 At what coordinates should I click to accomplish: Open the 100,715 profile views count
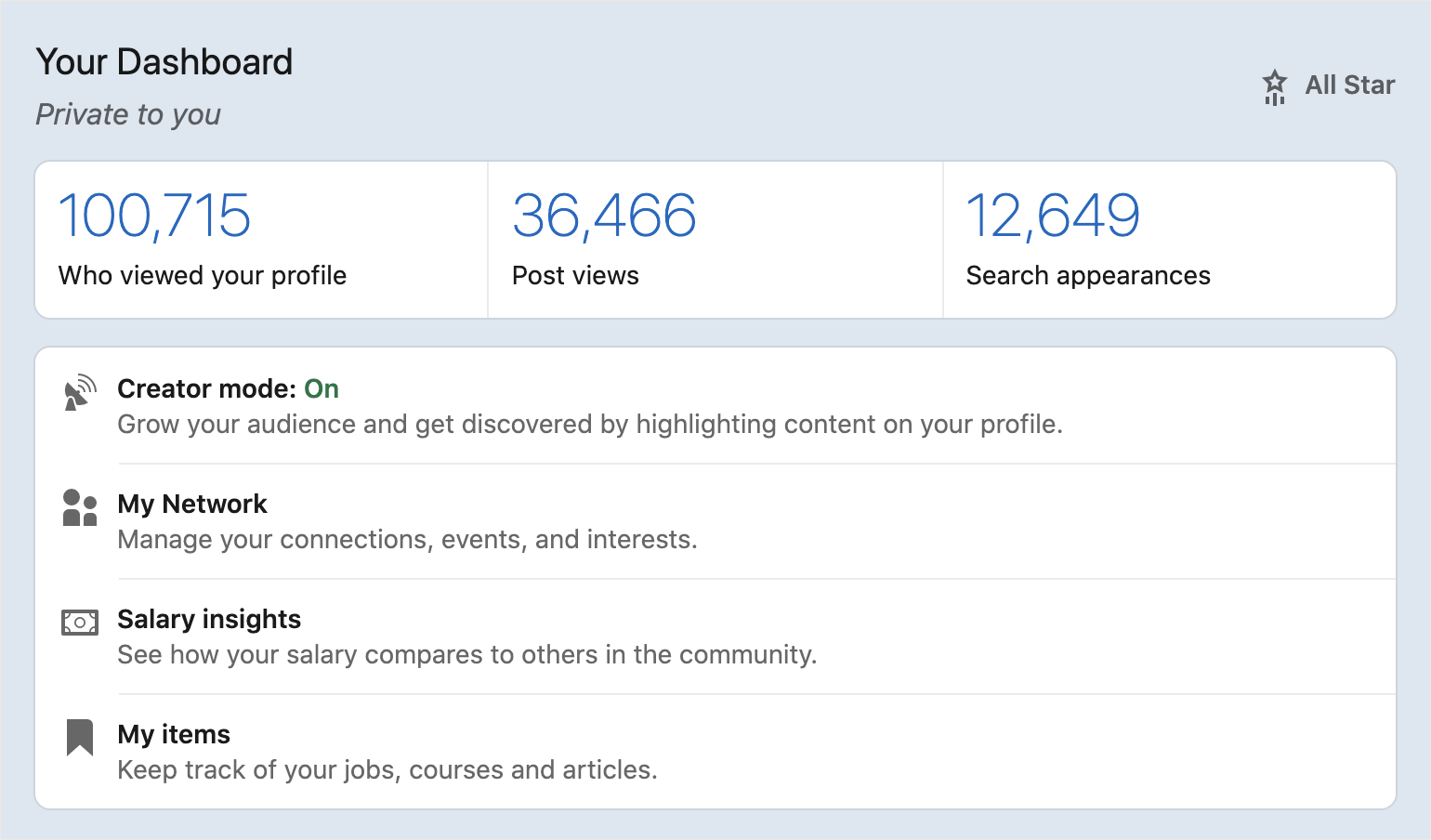[x=154, y=216]
